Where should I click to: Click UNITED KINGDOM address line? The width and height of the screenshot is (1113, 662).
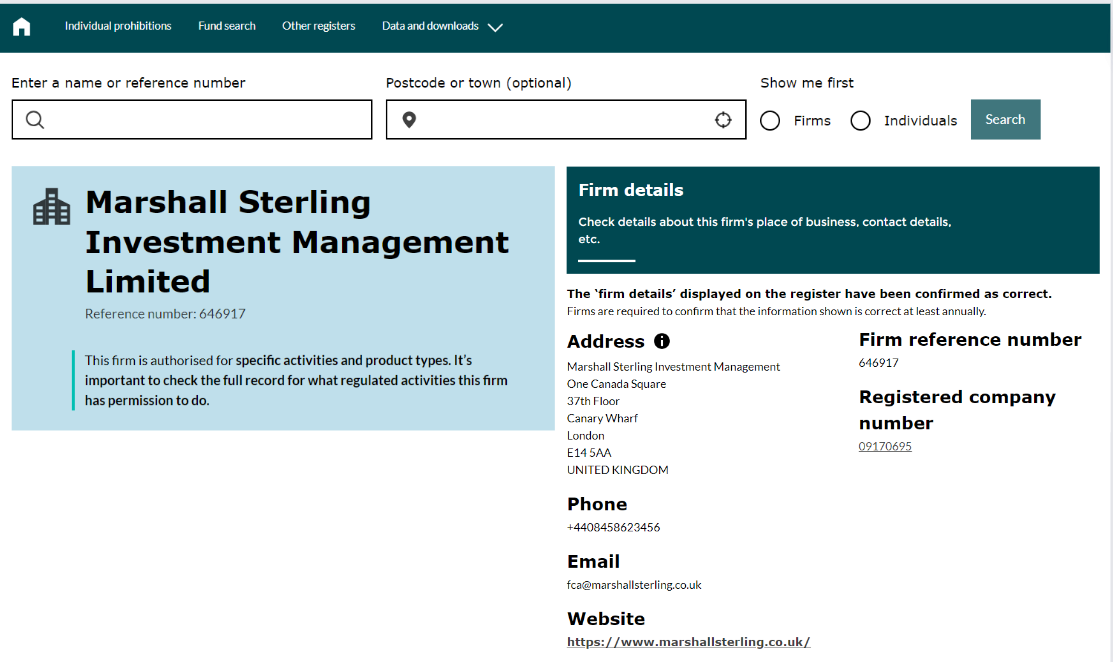[618, 470]
